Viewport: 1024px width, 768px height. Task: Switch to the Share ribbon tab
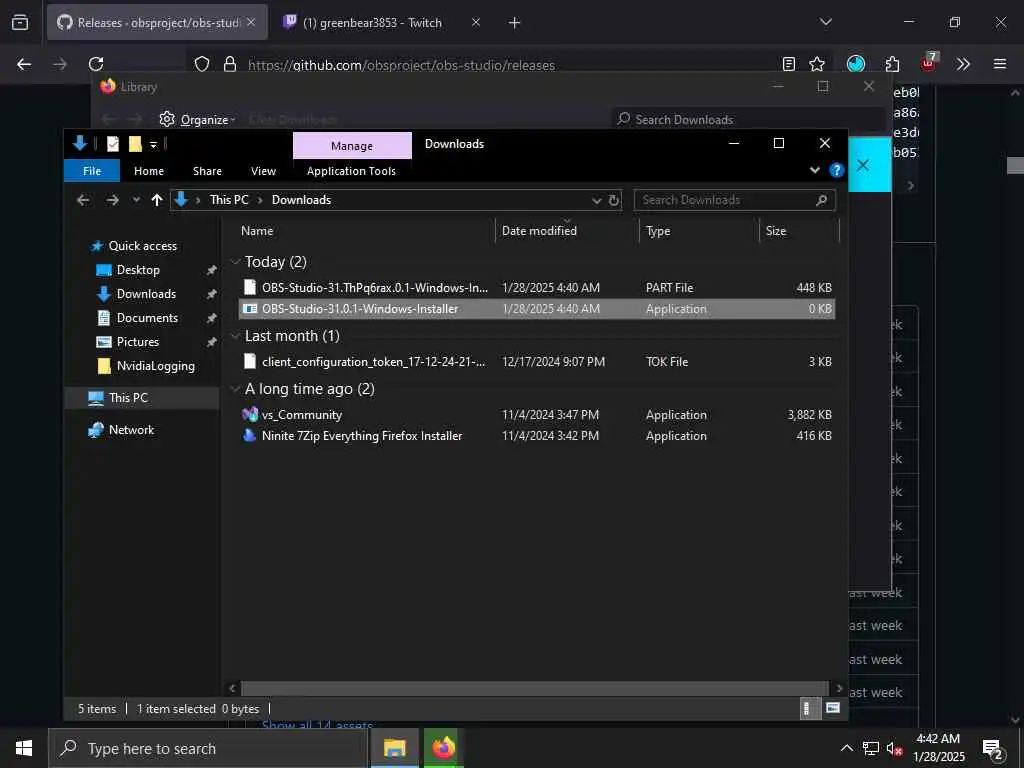tap(207, 171)
